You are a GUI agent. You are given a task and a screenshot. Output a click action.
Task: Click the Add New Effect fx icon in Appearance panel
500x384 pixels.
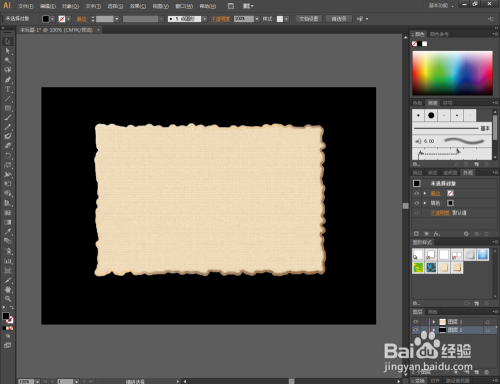click(437, 234)
